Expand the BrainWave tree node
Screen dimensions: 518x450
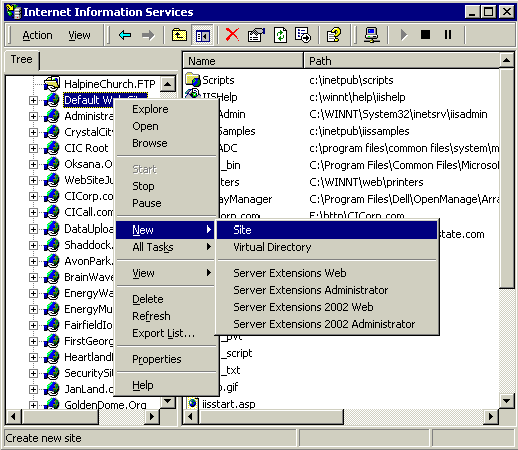pyautogui.click(x=33, y=277)
